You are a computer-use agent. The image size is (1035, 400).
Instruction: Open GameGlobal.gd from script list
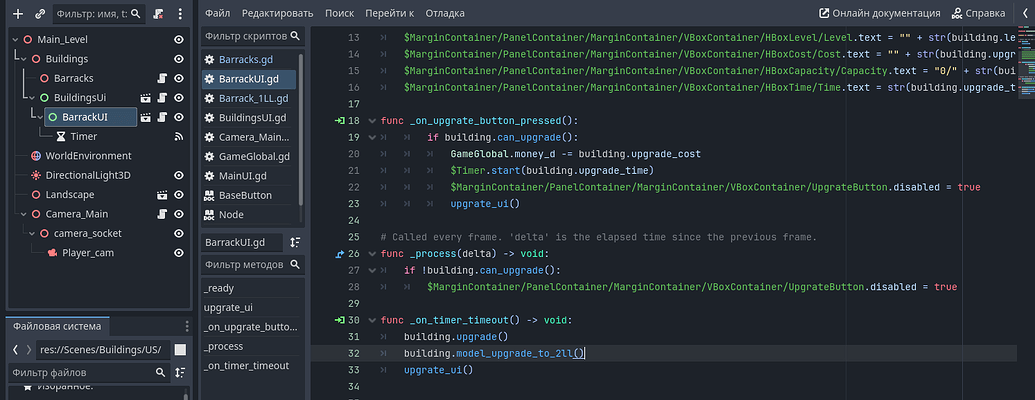254,157
